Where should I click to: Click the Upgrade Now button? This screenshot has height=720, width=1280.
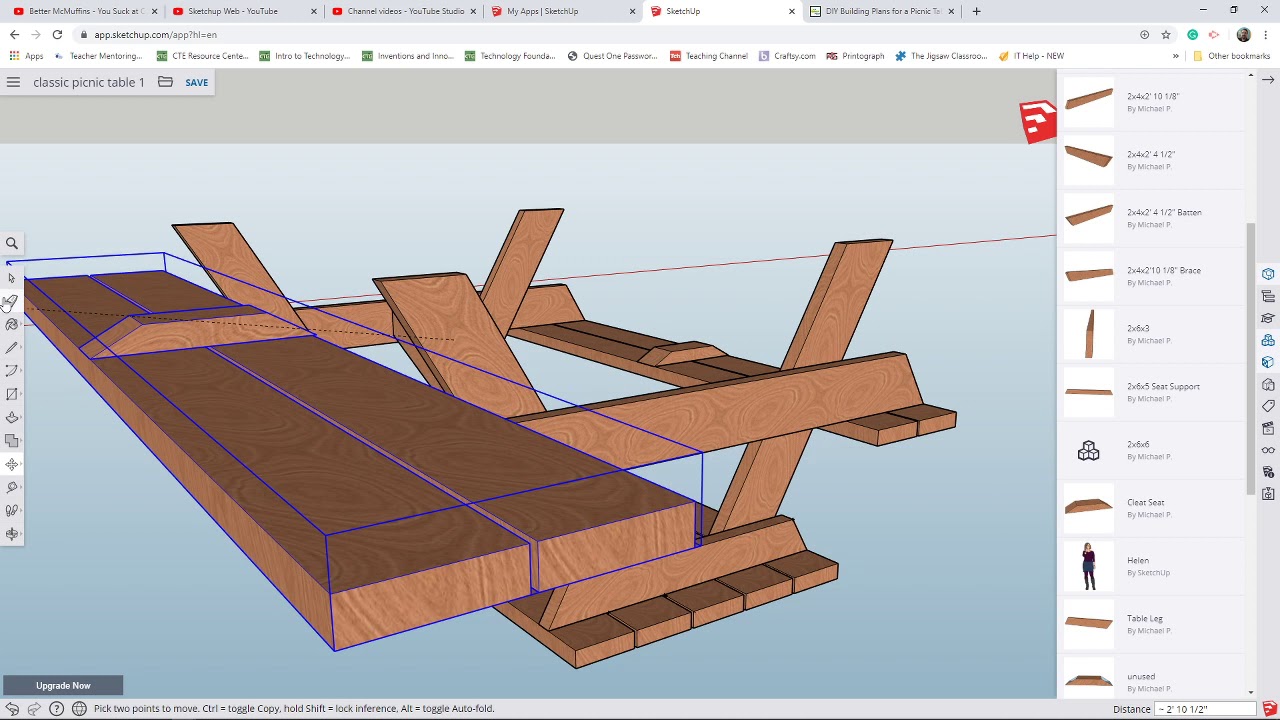click(63, 686)
